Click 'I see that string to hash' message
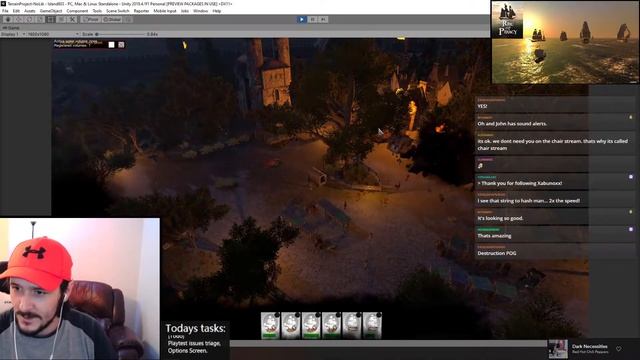The height and width of the screenshot is (360, 640). tap(529, 201)
